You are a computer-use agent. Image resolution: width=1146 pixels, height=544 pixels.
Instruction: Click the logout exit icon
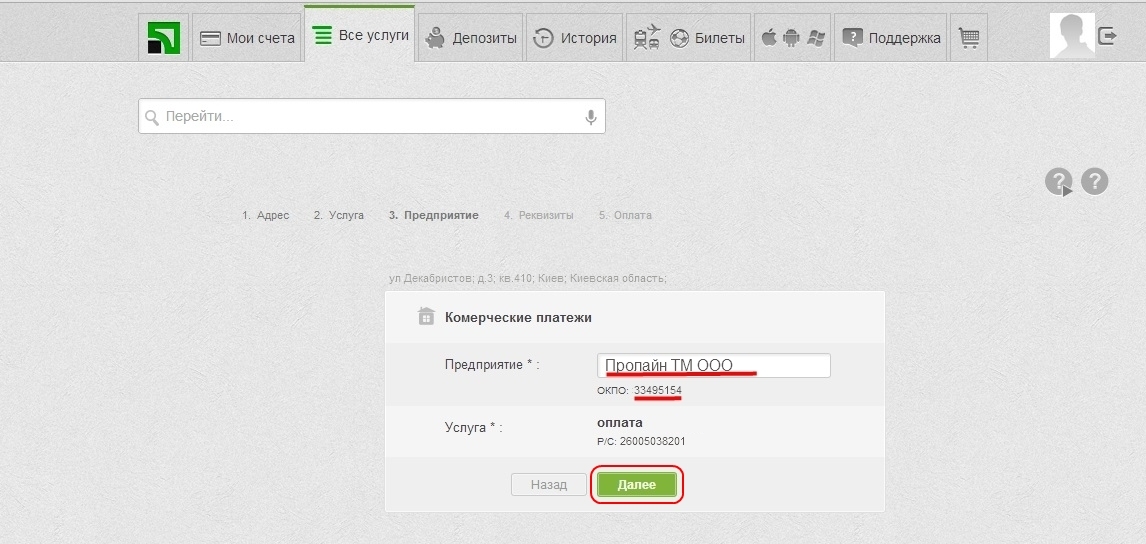(x=1107, y=35)
